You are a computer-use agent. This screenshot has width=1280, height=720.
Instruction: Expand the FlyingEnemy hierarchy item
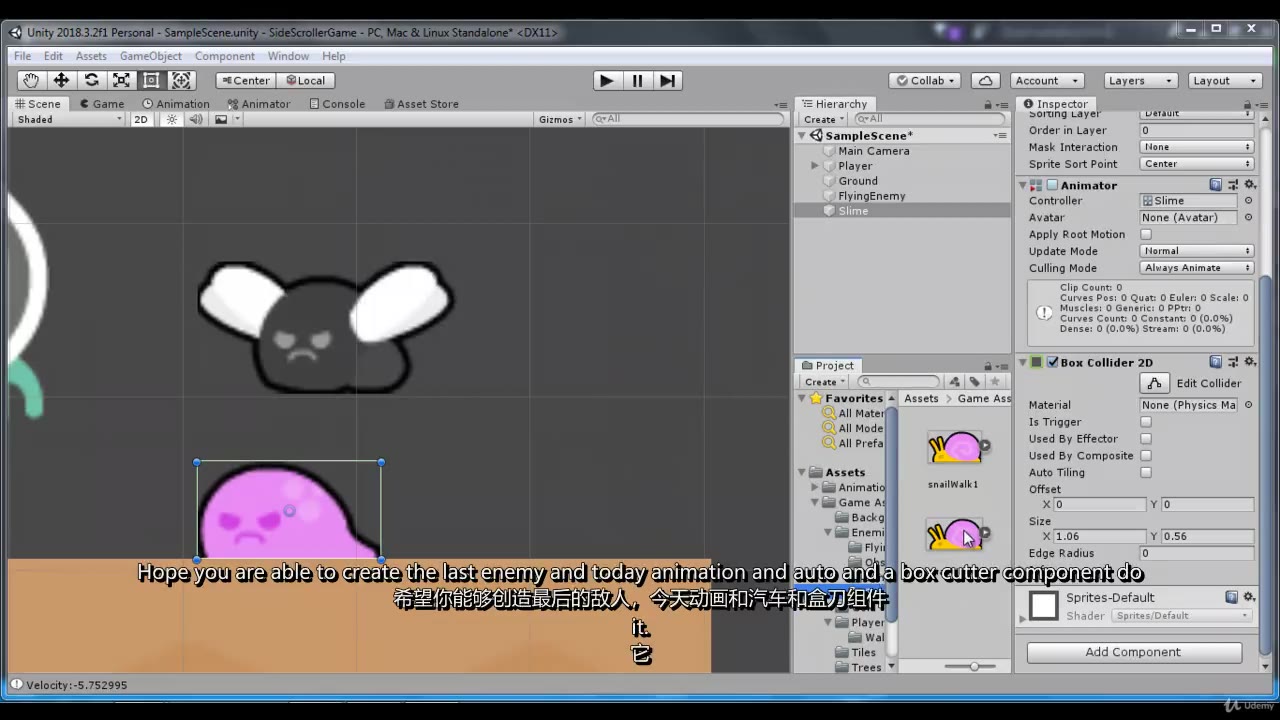point(814,195)
